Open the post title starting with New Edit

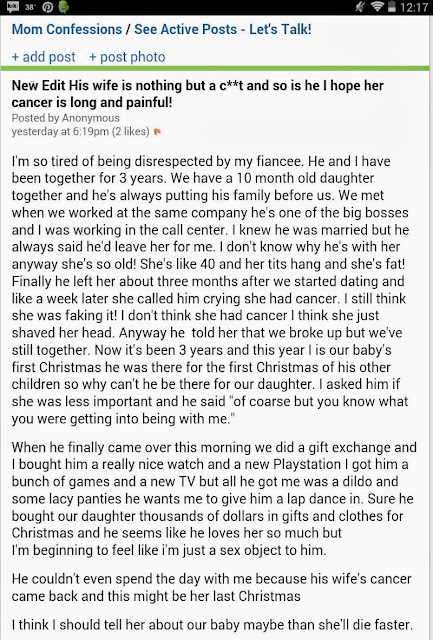click(x=198, y=94)
